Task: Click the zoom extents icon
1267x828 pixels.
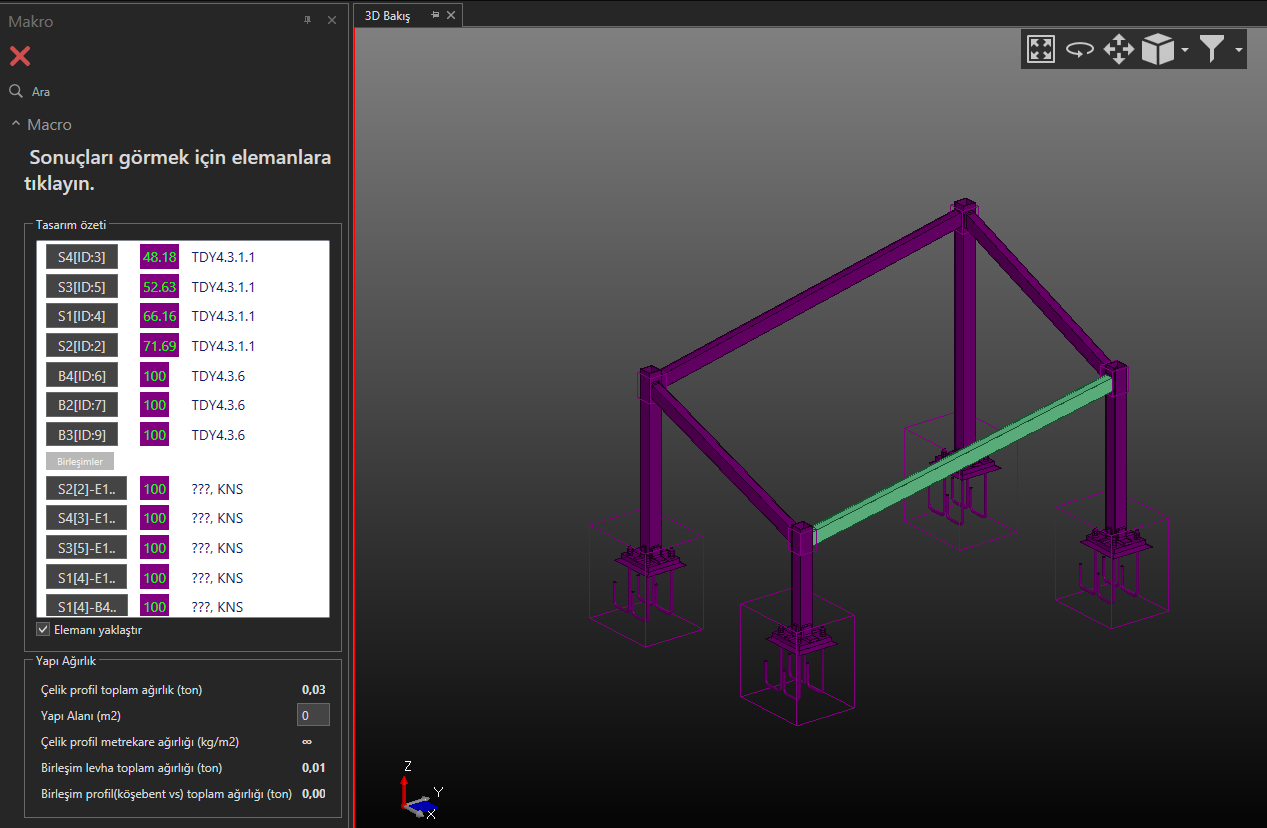Action: click(1041, 49)
